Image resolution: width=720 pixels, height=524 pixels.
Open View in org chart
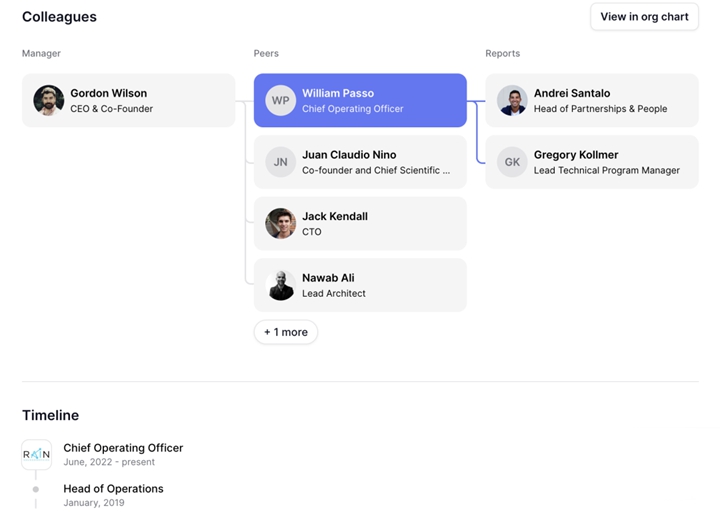click(644, 17)
